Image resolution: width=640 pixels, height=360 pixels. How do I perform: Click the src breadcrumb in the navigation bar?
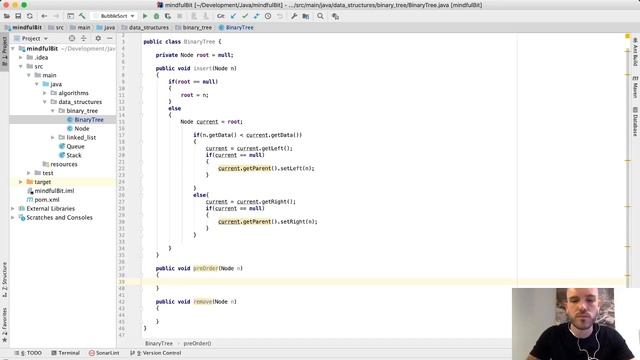[56, 27]
